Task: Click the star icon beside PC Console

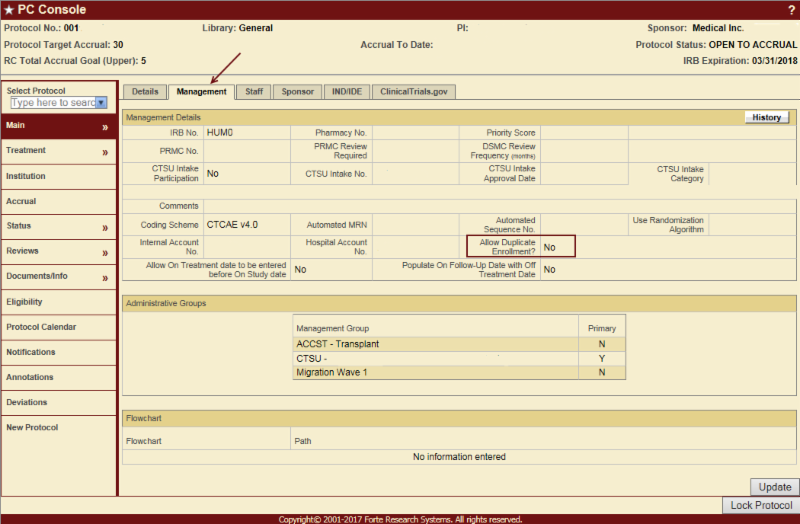Action: [9, 10]
